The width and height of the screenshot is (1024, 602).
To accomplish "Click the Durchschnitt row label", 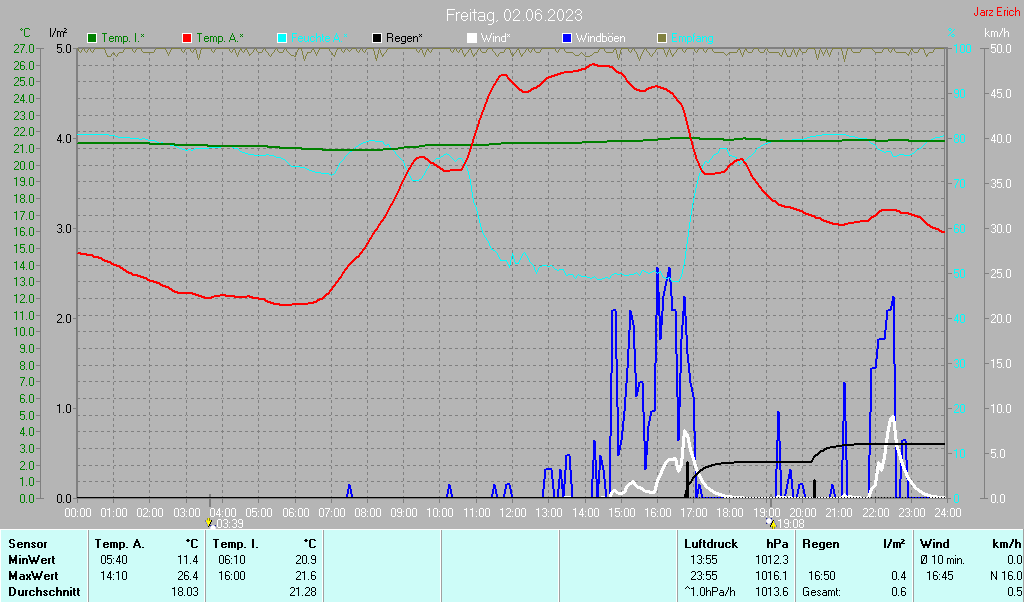I will coord(40,593).
